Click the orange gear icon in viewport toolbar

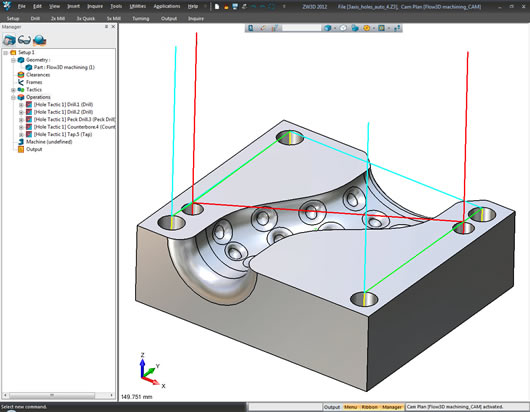pyautogui.click(x=366, y=28)
